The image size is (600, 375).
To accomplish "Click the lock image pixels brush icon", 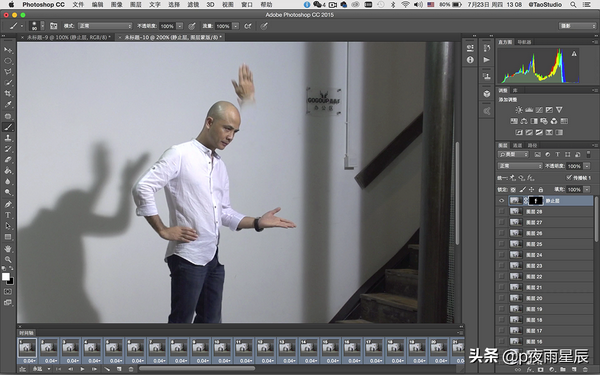I will coord(523,189).
